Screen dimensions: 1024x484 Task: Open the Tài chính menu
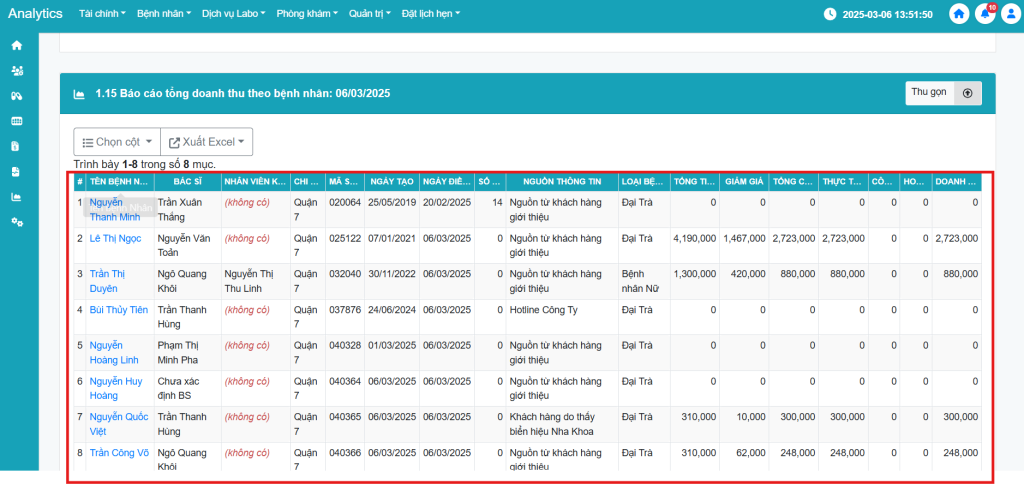tap(101, 14)
